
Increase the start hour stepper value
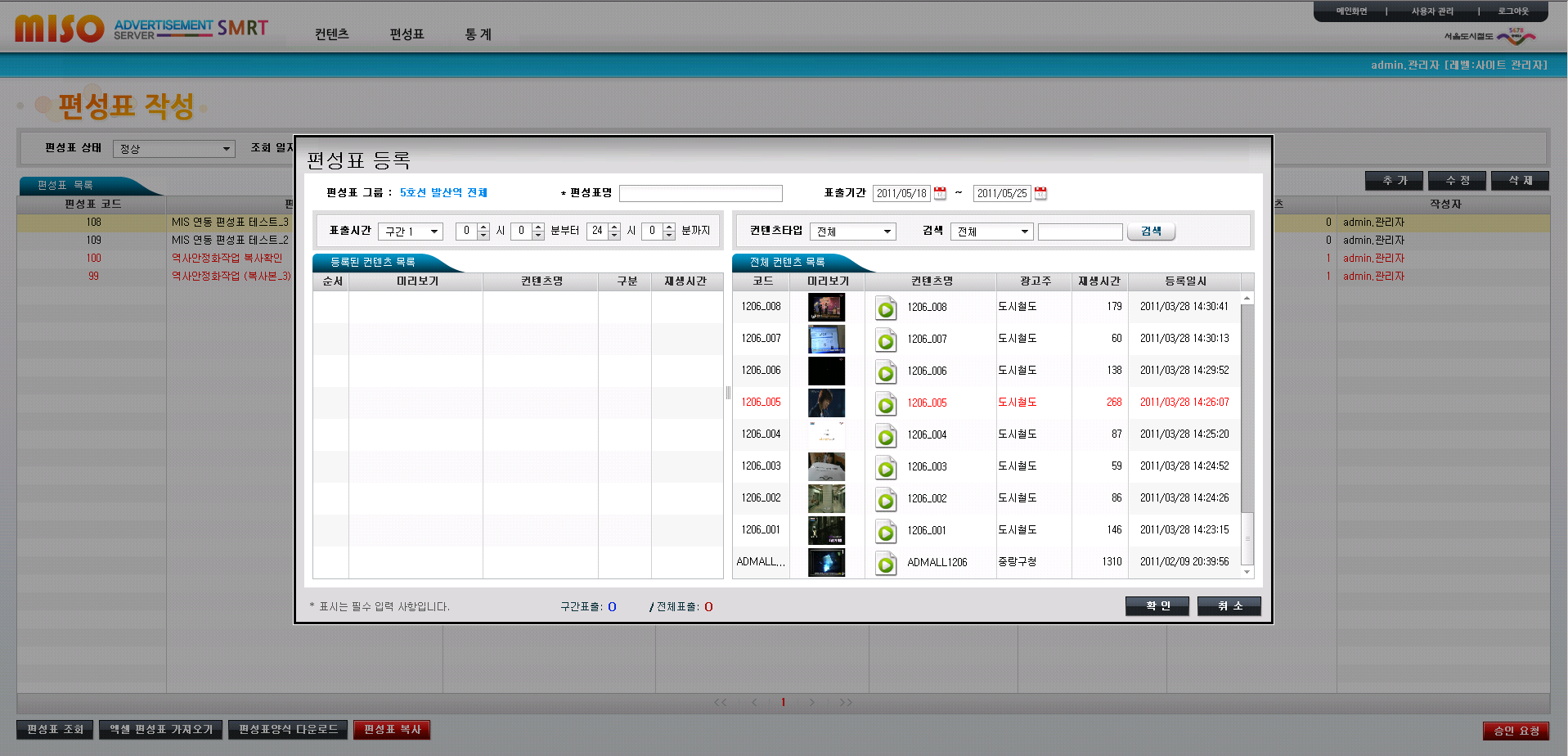[483, 227]
